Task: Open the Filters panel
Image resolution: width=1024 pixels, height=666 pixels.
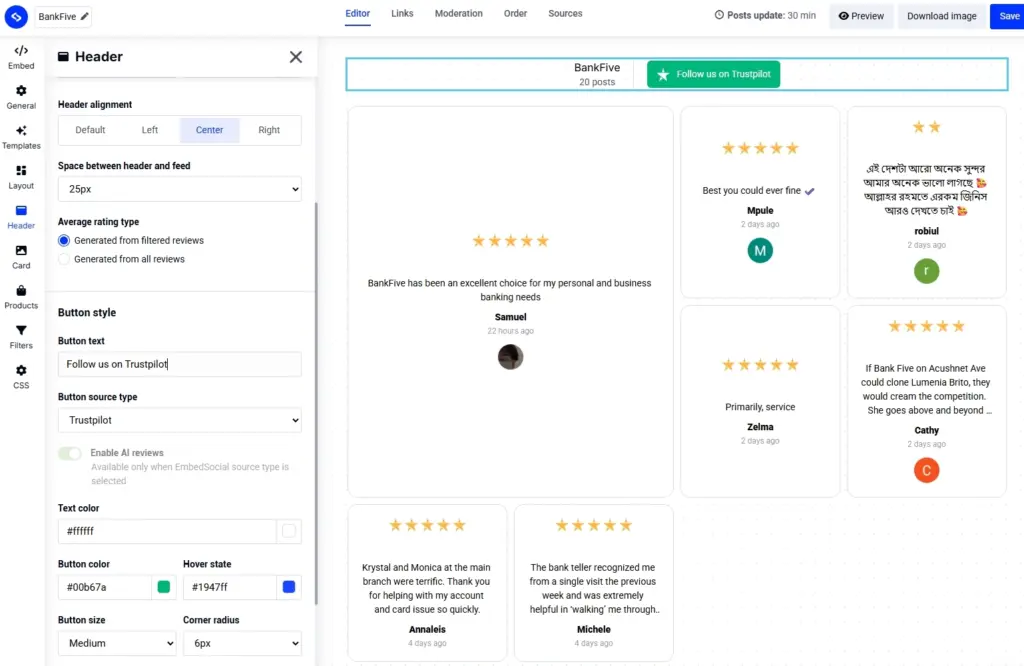Action: pos(21,335)
